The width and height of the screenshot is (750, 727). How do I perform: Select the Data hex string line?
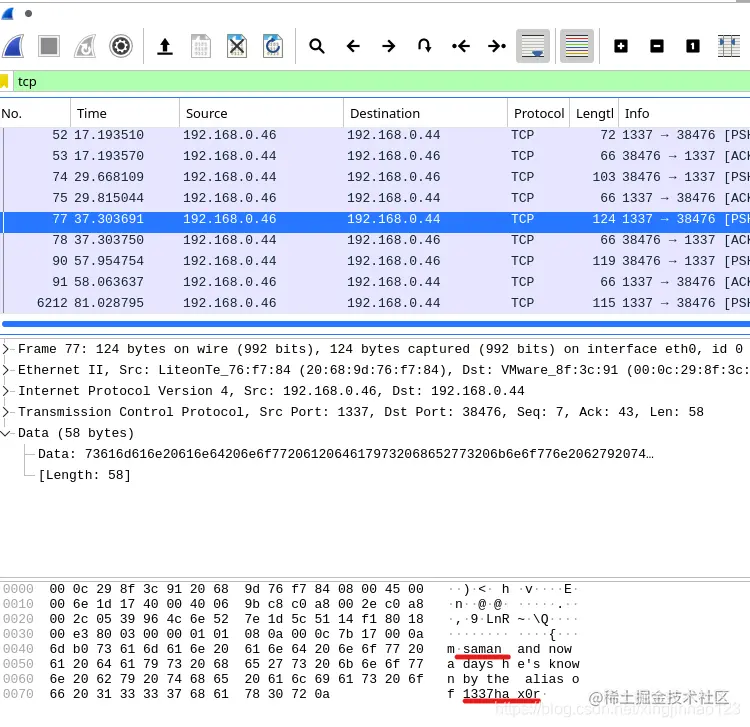345,454
